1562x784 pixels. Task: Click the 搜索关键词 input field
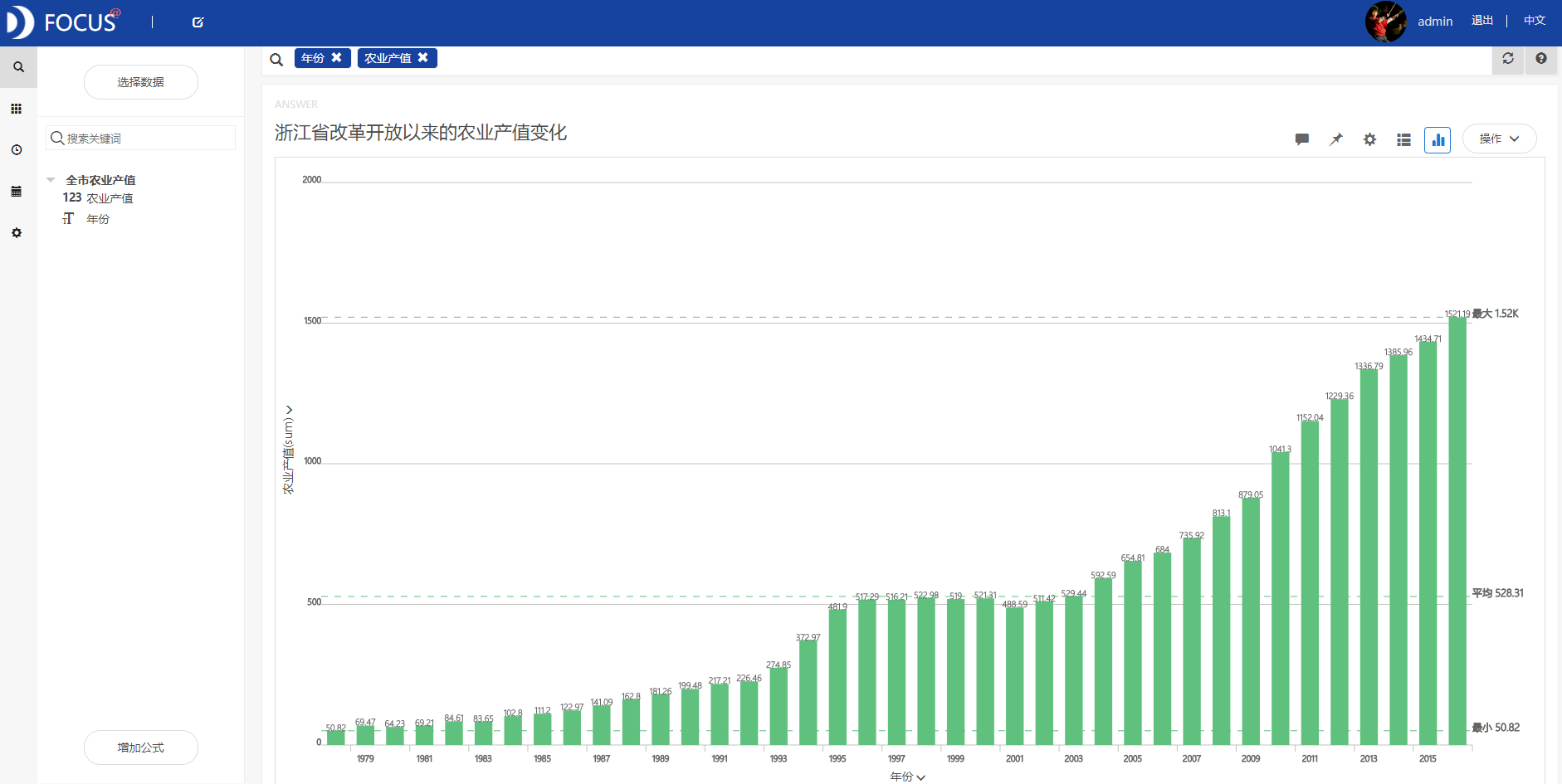[141, 138]
